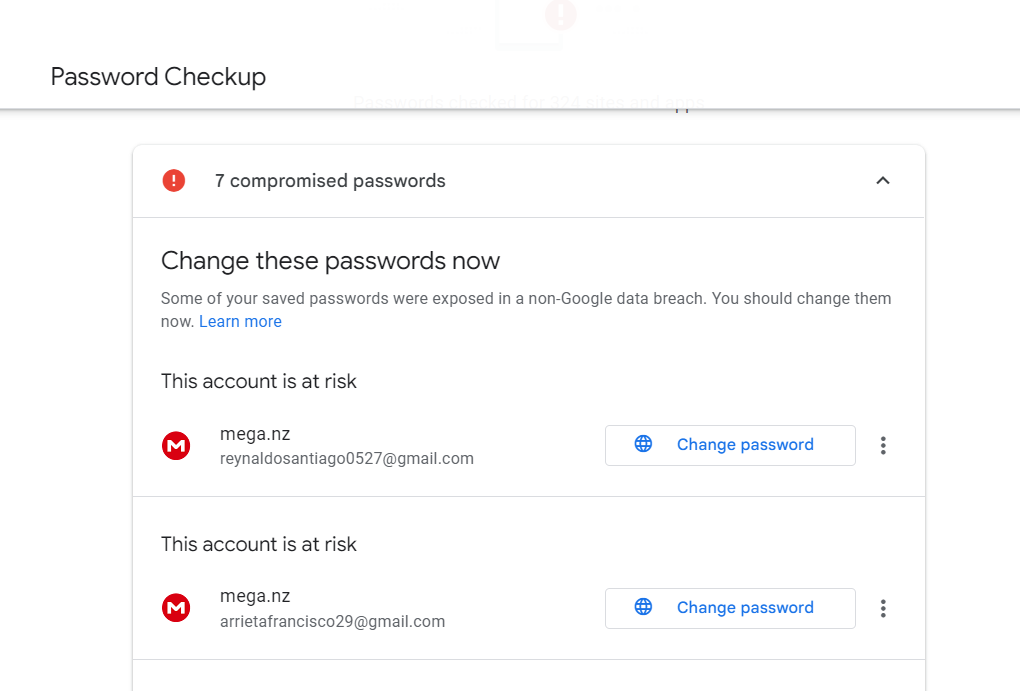Select the mega.nz site name above reynaldosantiago0527
Image resolution: width=1020 pixels, height=691 pixels.
(255, 434)
